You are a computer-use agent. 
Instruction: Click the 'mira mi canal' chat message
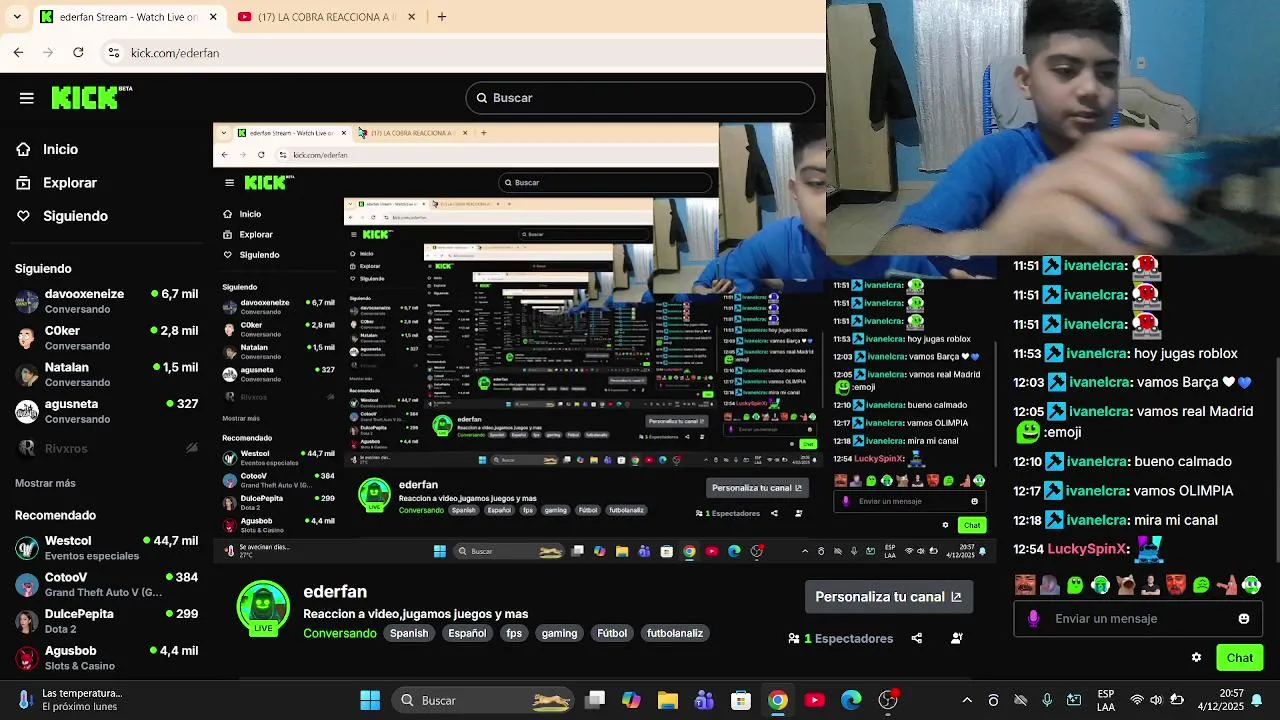coord(1176,520)
